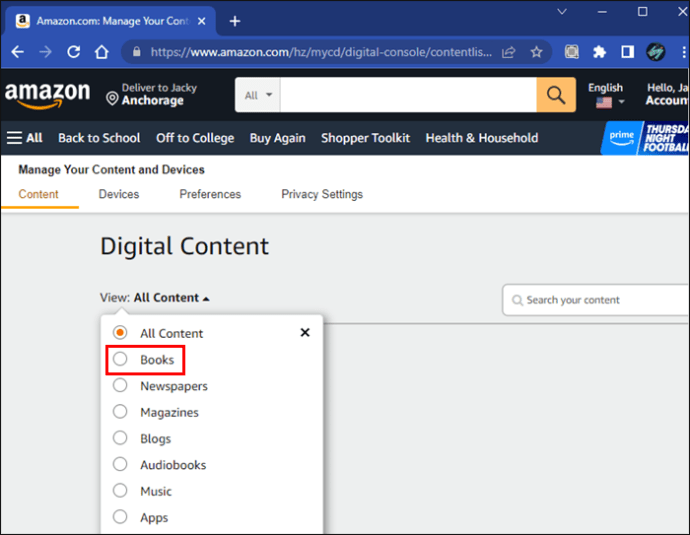The height and width of the screenshot is (535, 690).
Task: Close the Amazon Manage Your Content tab
Action: (202, 21)
